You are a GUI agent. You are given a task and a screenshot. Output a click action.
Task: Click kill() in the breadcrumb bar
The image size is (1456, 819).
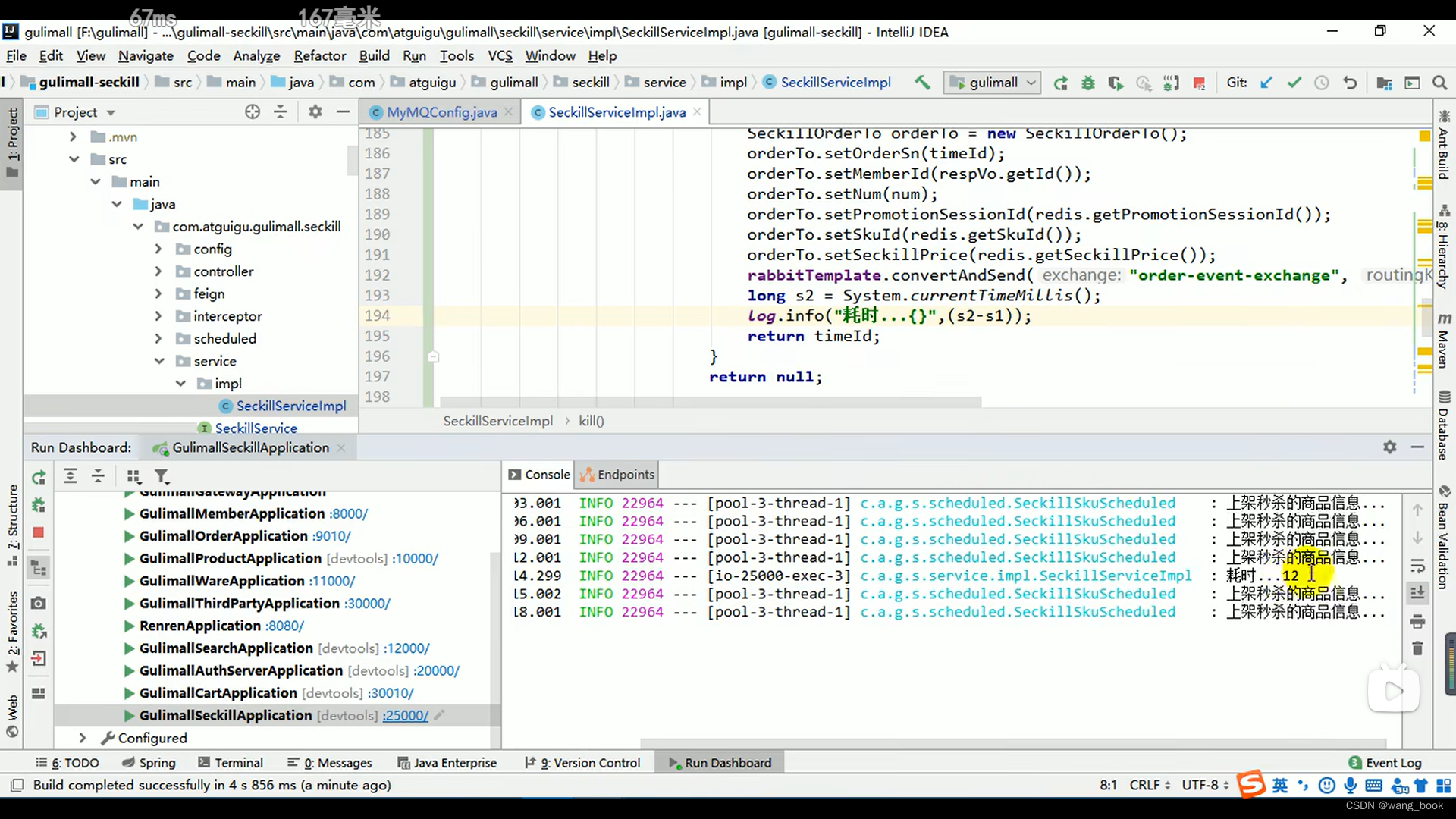click(x=591, y=421)
